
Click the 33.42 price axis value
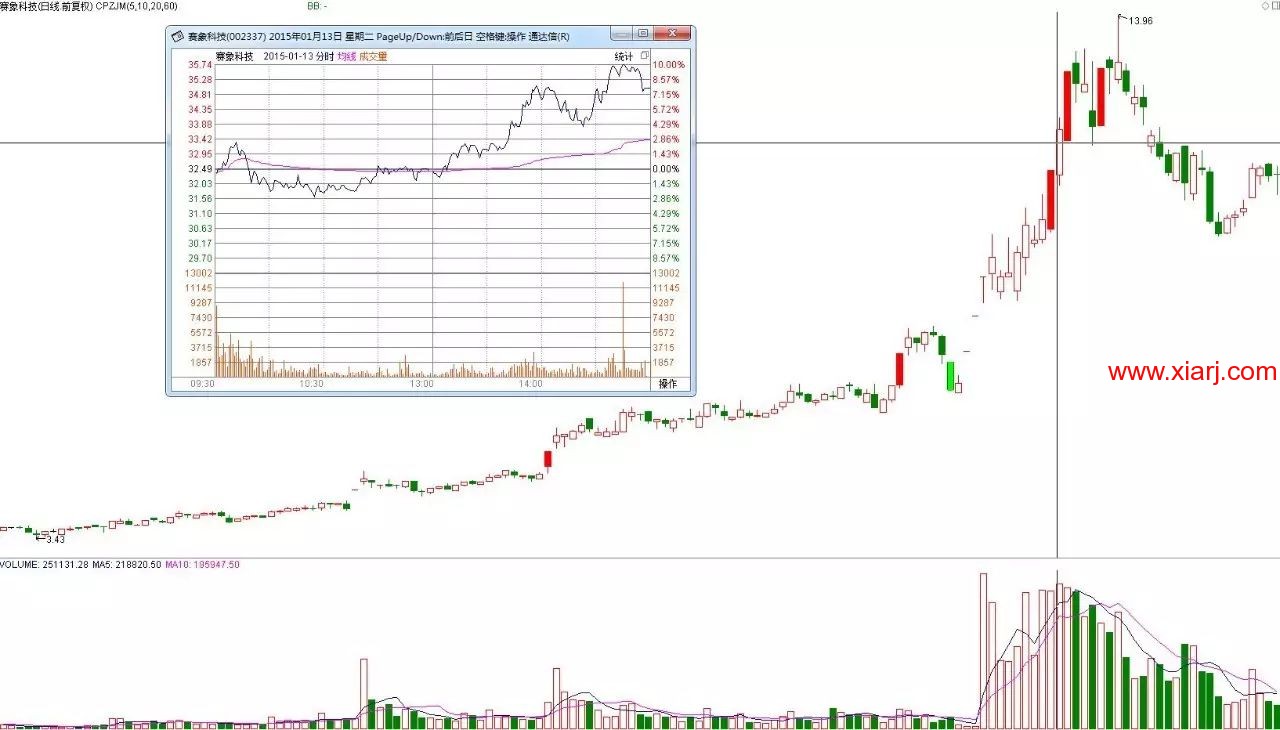200,139
